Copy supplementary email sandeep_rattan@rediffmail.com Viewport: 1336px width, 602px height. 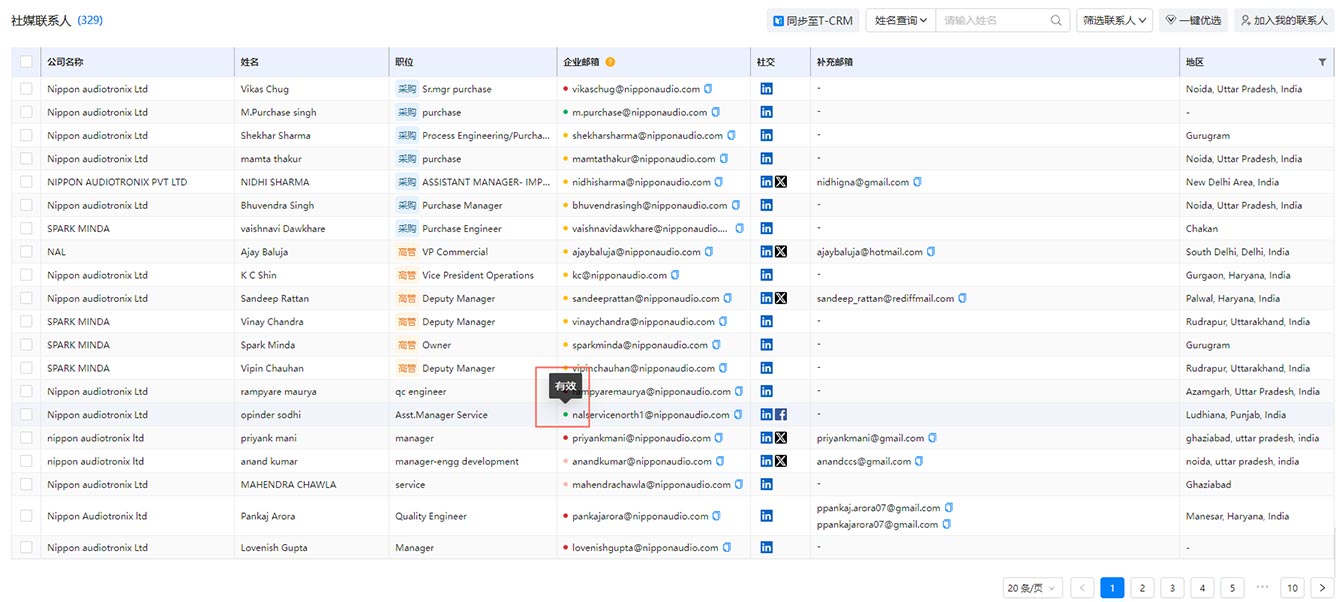[962, 298]
